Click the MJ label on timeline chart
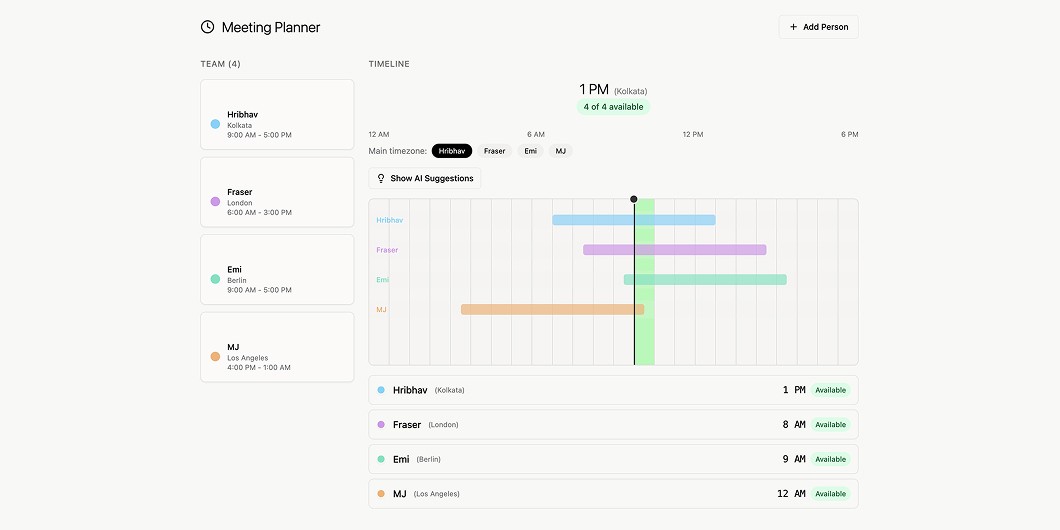 pos(381,309)
